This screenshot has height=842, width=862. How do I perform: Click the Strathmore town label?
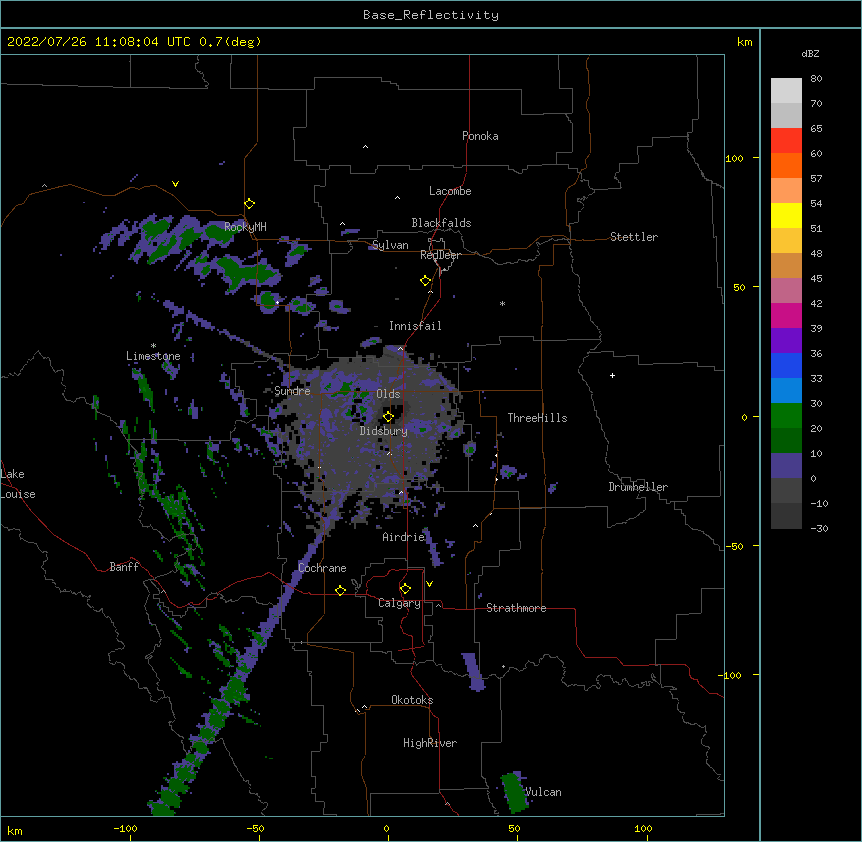(516, 608)
